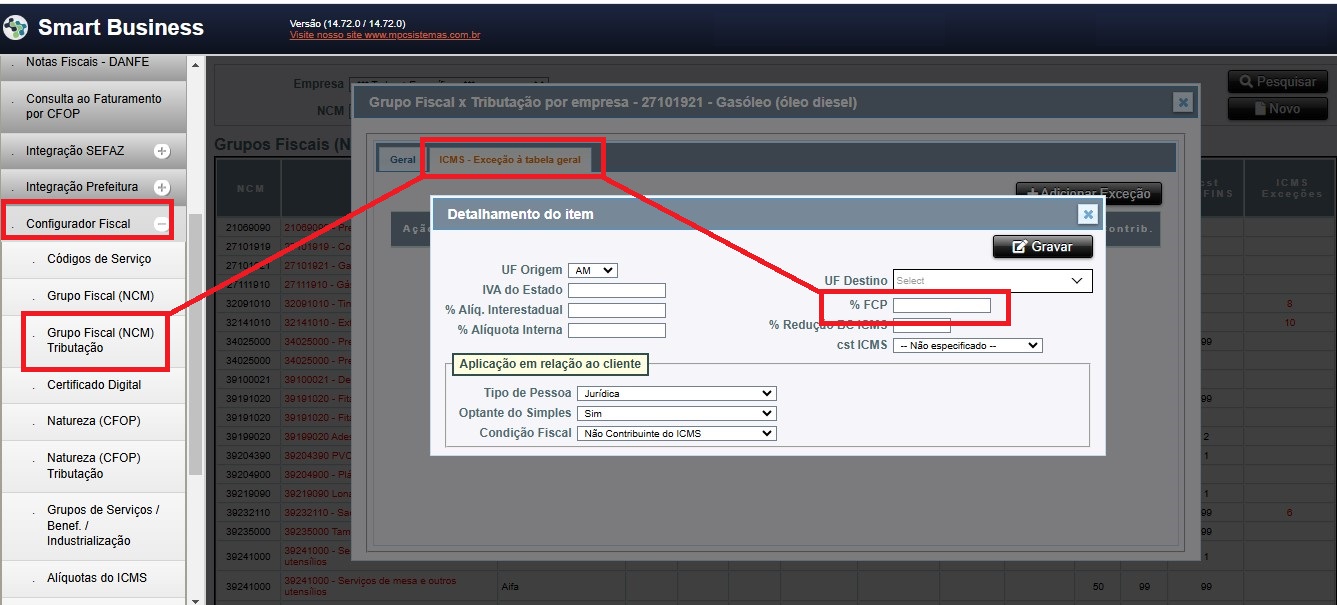This screenshot has width=1337, height=605.
Task: Open the Condição Fiscal dropdown
Action: [676, 433]
